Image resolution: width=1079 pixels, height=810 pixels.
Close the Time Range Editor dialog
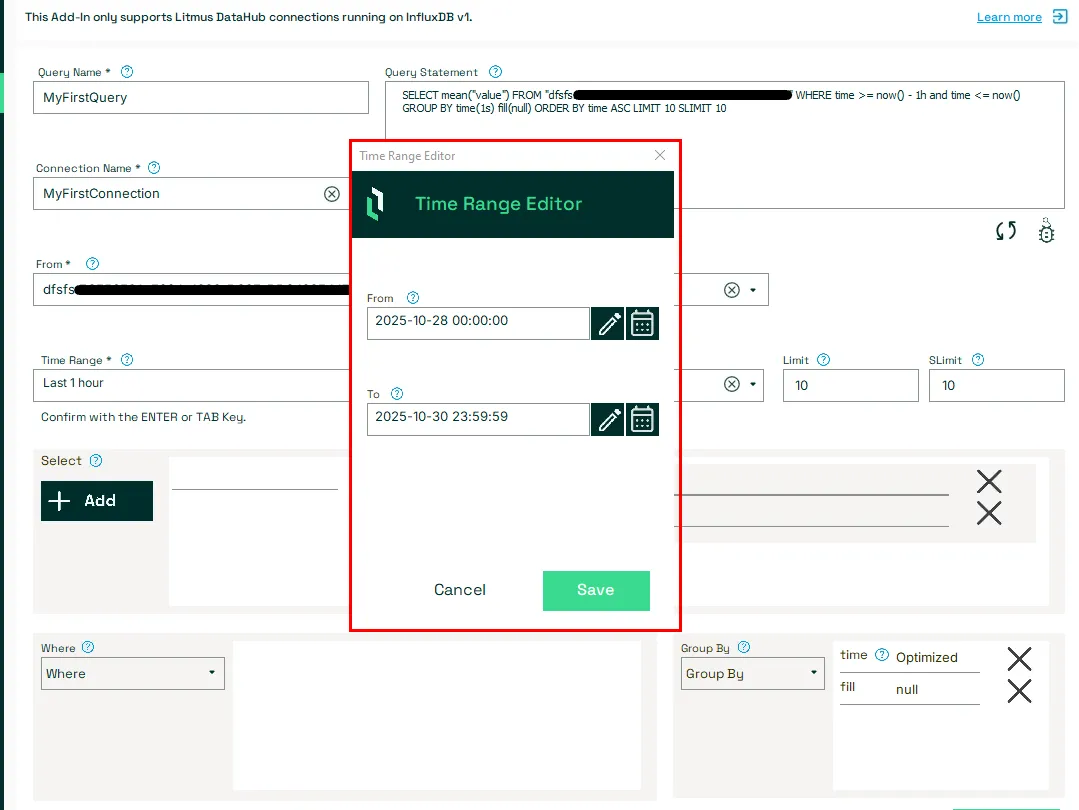coord(660,156)
